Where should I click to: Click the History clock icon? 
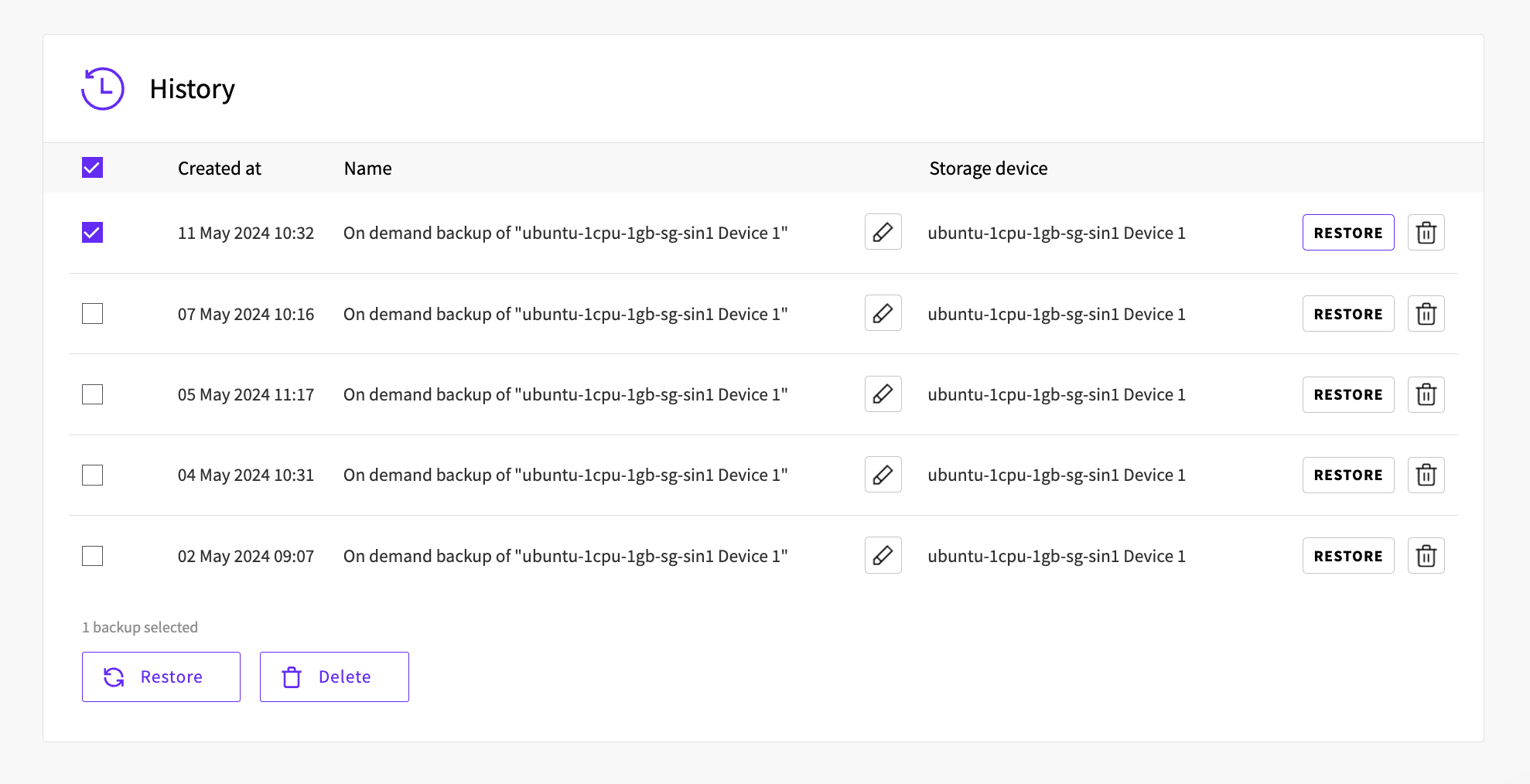[103, 89]
